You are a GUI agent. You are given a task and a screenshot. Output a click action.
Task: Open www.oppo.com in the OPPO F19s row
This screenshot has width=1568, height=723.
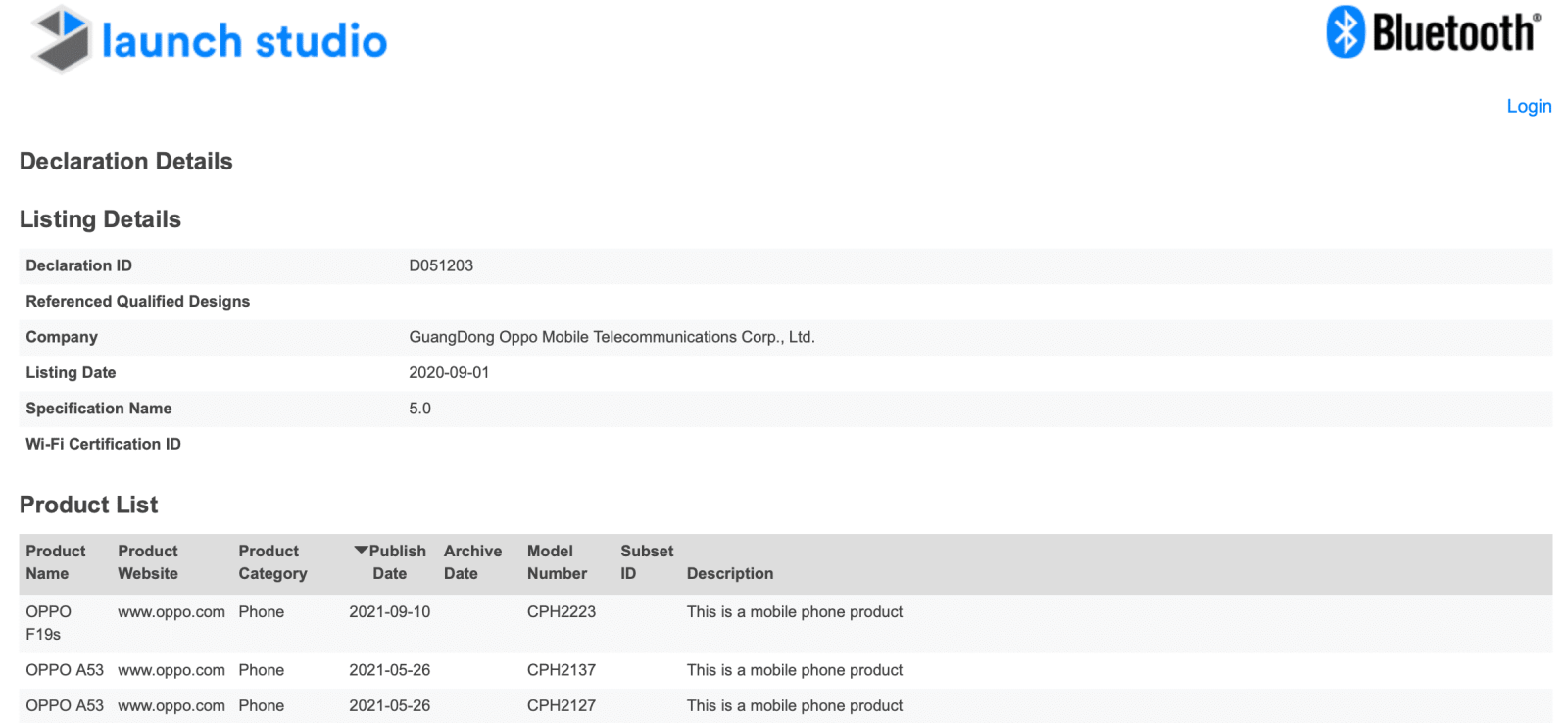click(x=171, y=612)
